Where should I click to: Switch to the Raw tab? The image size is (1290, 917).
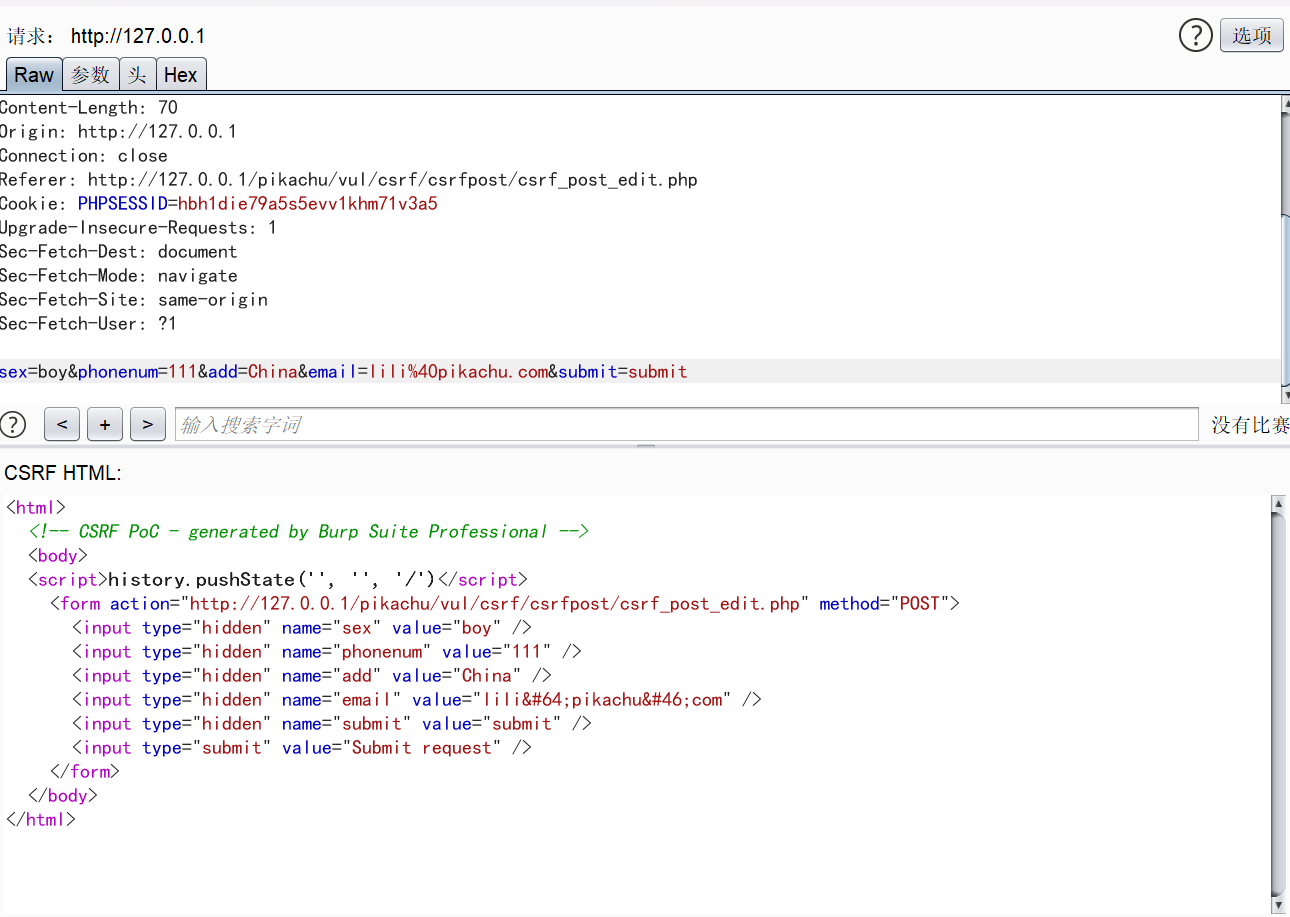pyautogui.click(x=34, y=75)
